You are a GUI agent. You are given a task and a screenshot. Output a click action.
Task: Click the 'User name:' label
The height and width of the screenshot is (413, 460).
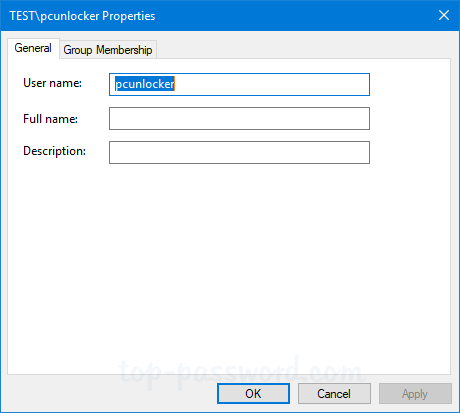click(52, 83)
